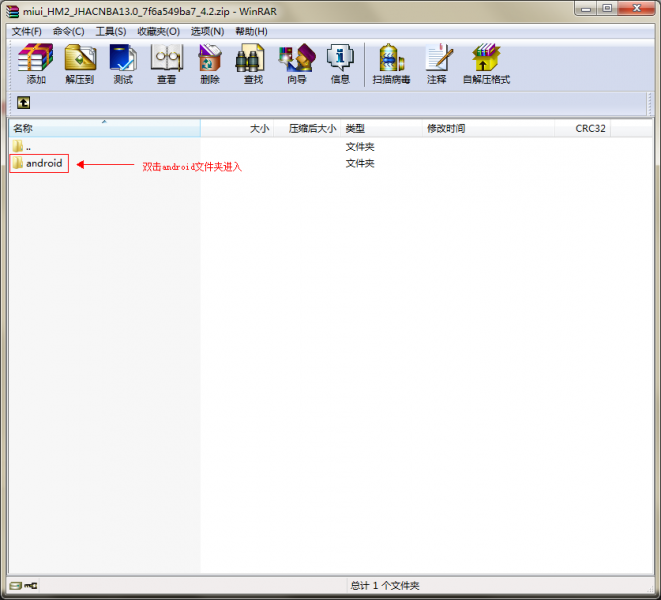The width and height of the screenshot is (661, 600).
Task: Click the 文件夹 type cell of android row
Action: coord(360,163)
